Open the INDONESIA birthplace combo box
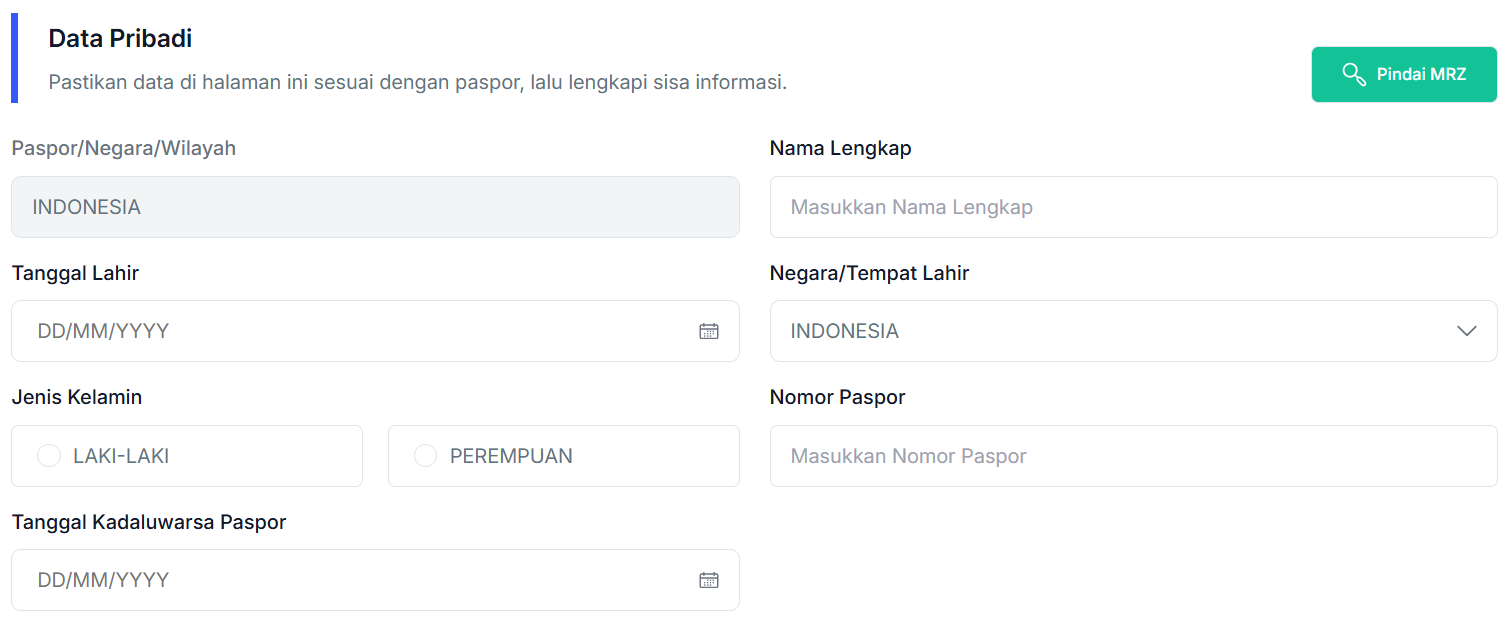This screenshot has height=619, width=1512. [x=1100, y=331]
